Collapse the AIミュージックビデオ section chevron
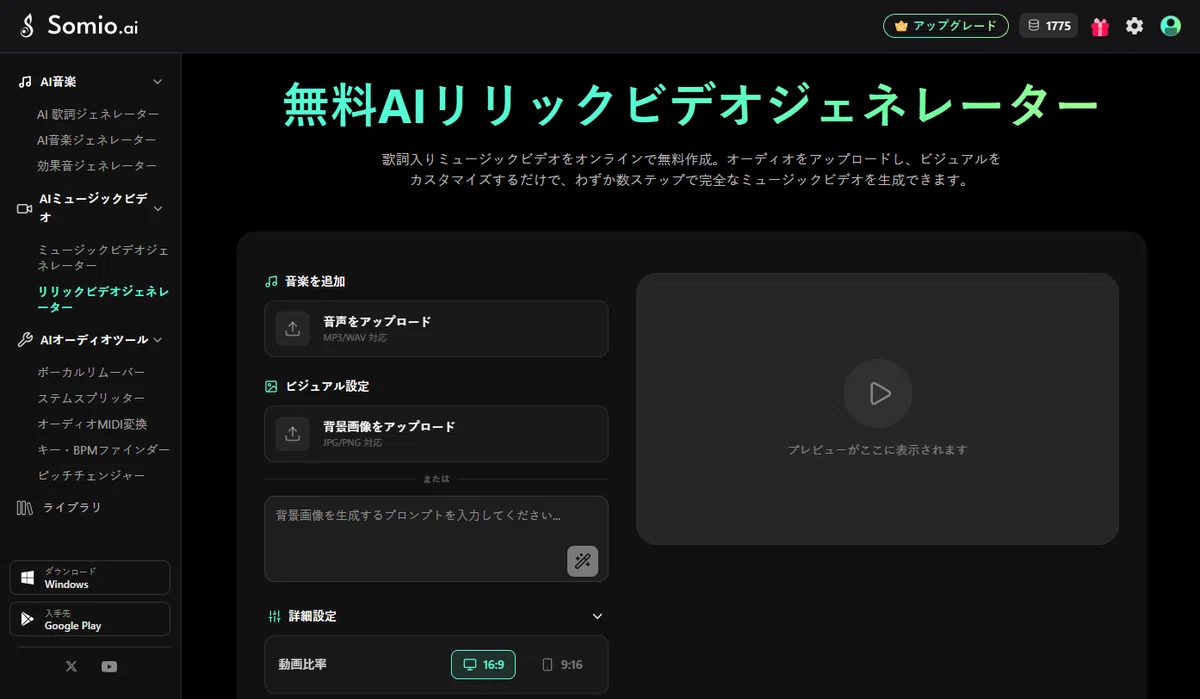Screen dimensions: 1200x699 [x=157, y=208]
